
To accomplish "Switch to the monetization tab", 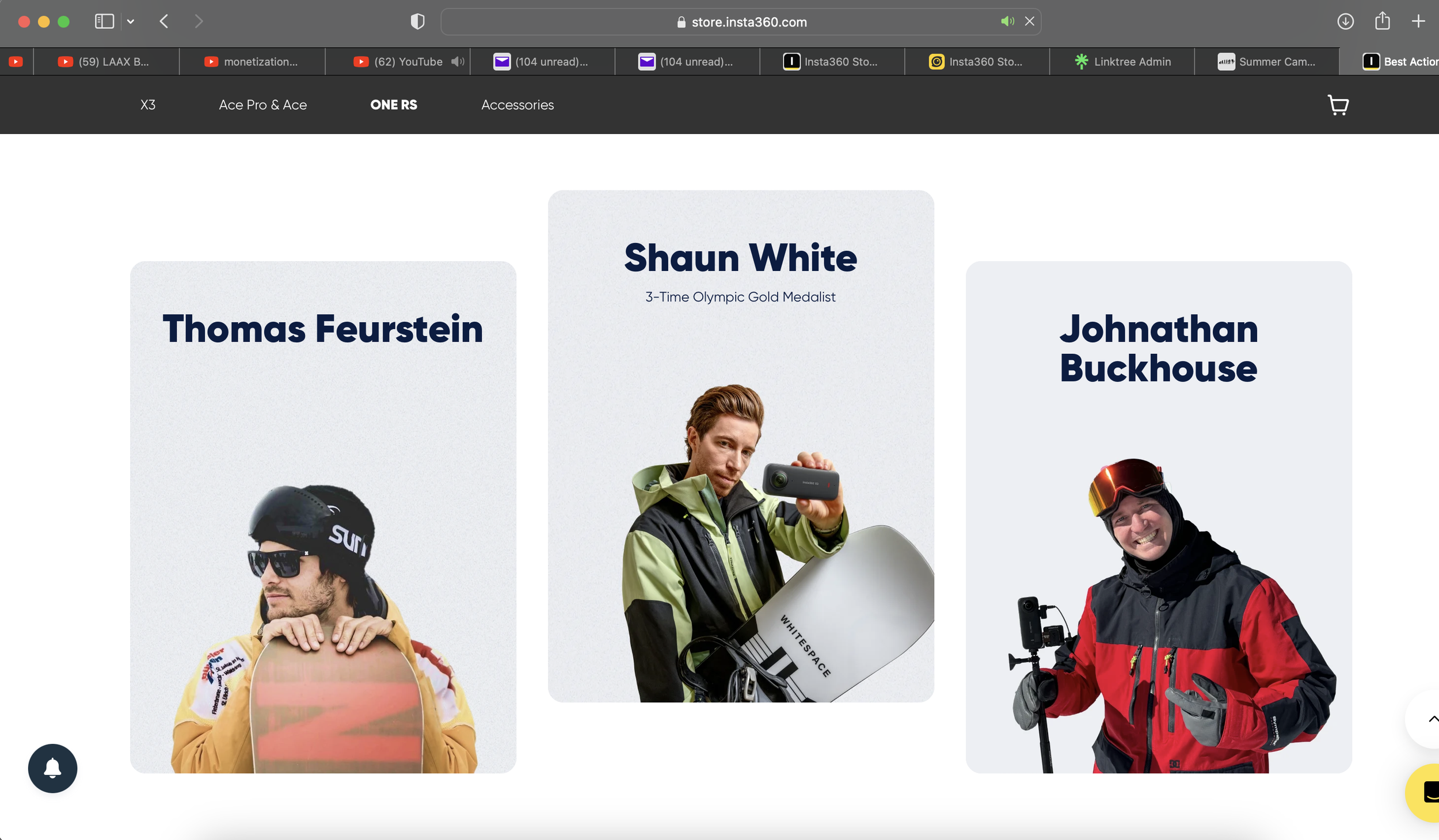I will click(252, 62).
